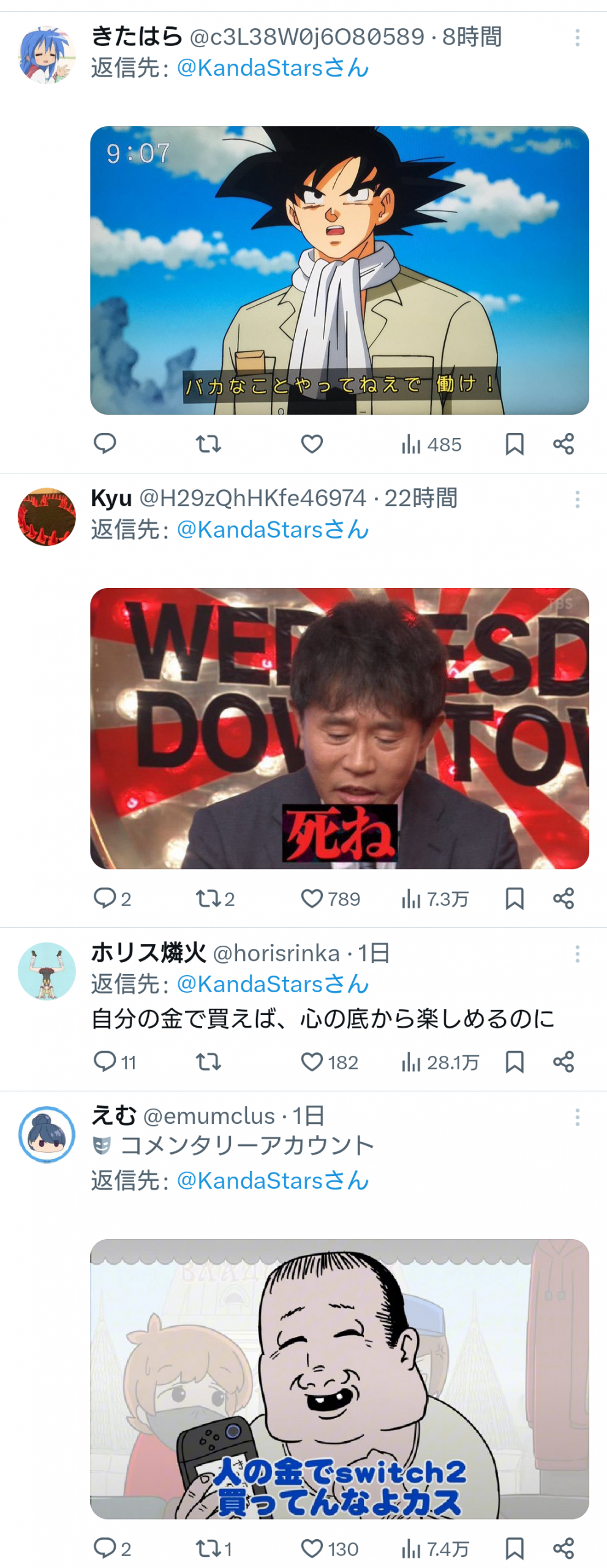The image size is (607, 1568).
Task: Share Kyu's tweet via share icon
Action: pyautogui.click(x=564, y=899)
